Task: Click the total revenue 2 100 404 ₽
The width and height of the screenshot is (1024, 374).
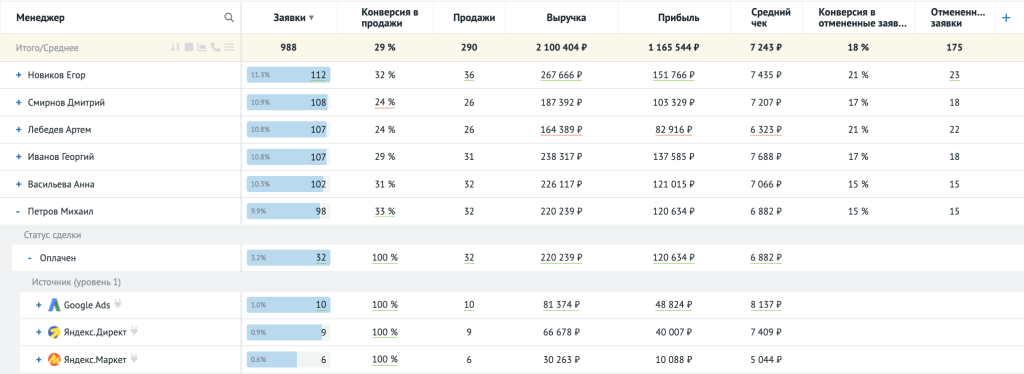Action: [562, 48]
